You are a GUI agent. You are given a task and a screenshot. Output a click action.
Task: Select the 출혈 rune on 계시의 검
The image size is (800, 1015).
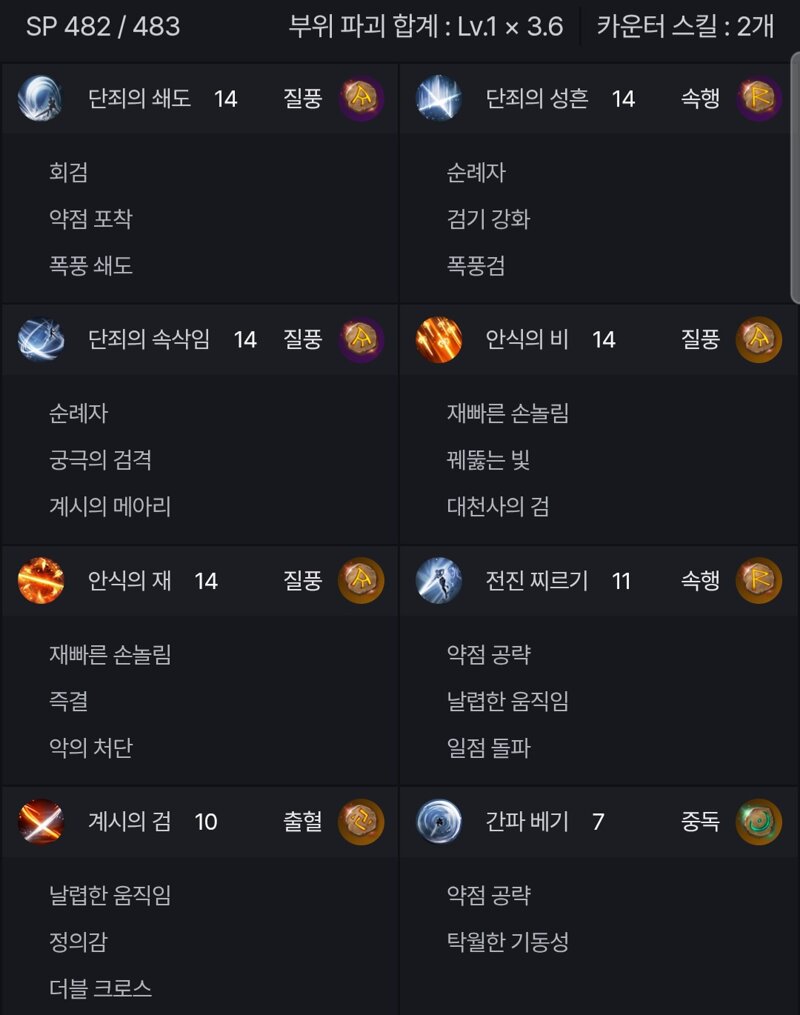pyautogui.click(x=361, y=821)
